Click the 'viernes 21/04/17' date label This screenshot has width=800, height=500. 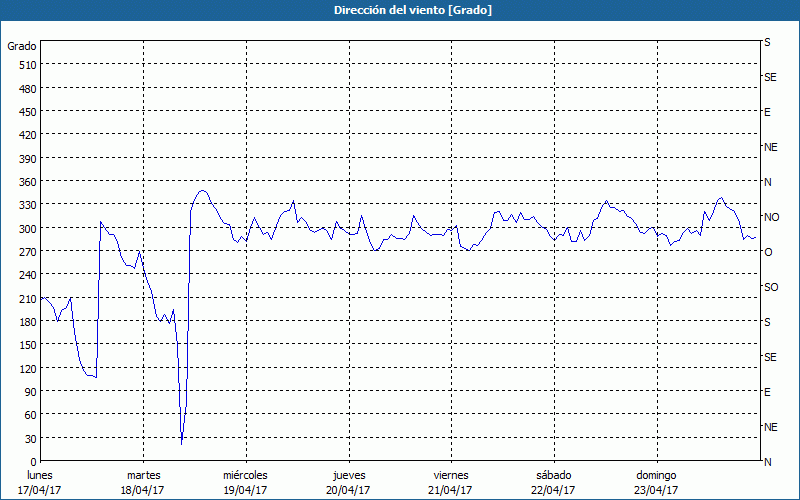[x=451, y=483]
